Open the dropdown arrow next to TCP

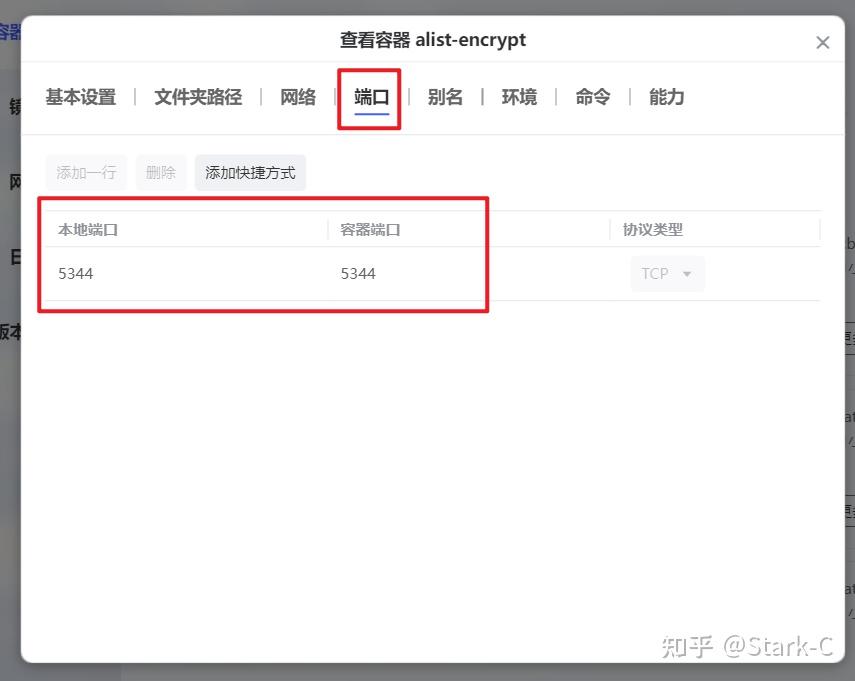click(x=684, y=273)
